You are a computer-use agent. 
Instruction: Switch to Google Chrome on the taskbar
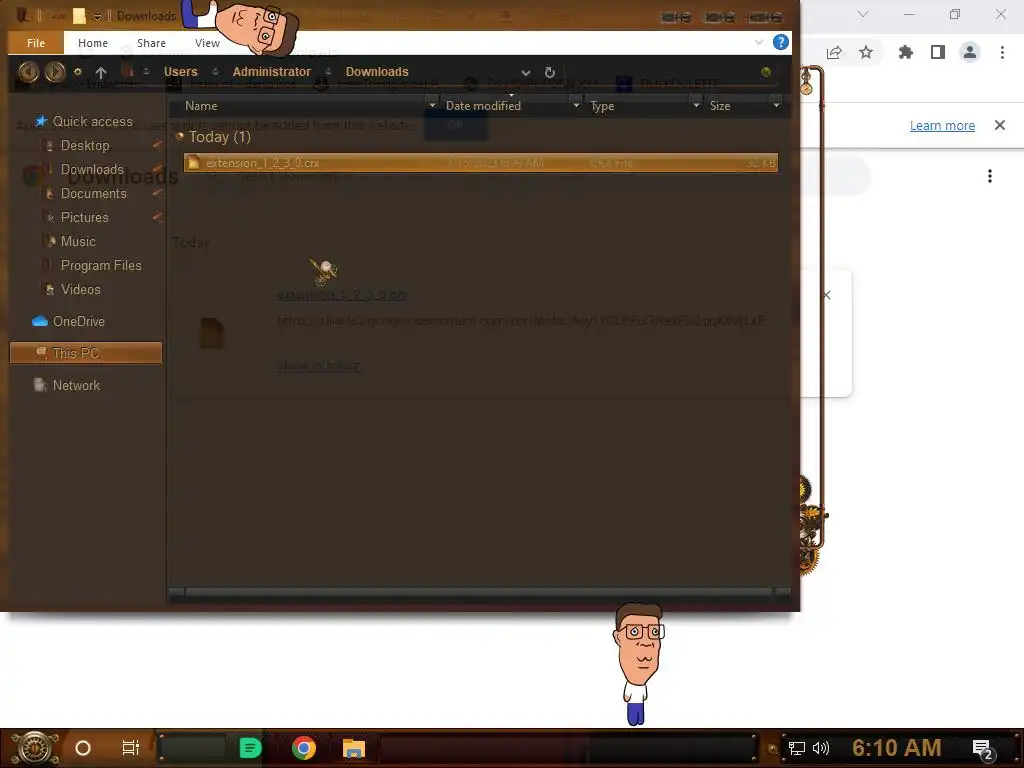[304, 748]
